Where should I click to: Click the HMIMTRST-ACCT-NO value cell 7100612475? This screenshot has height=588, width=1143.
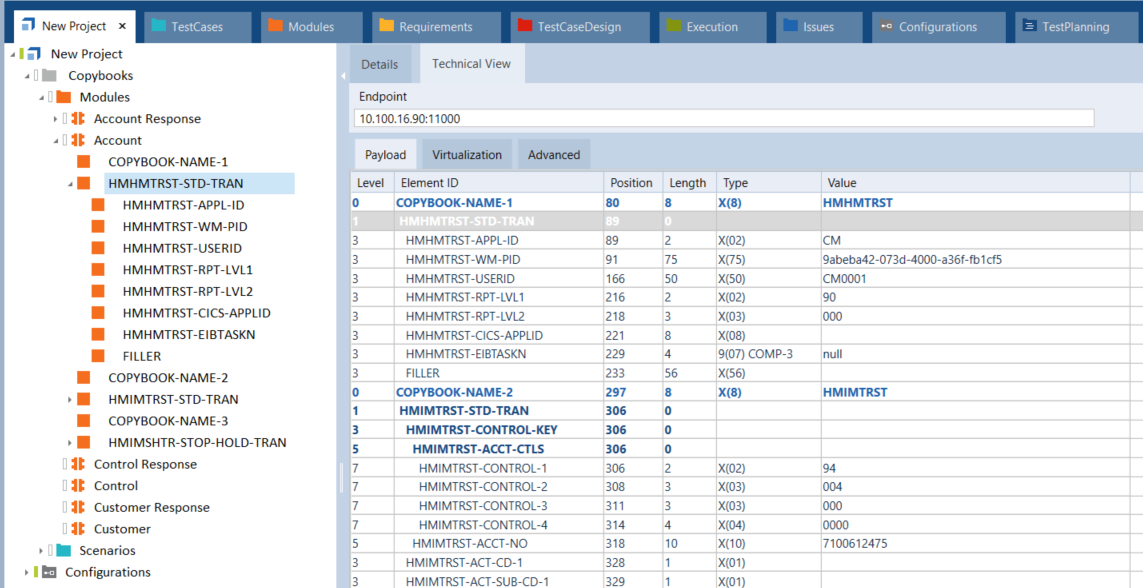[x=855, y=544]
